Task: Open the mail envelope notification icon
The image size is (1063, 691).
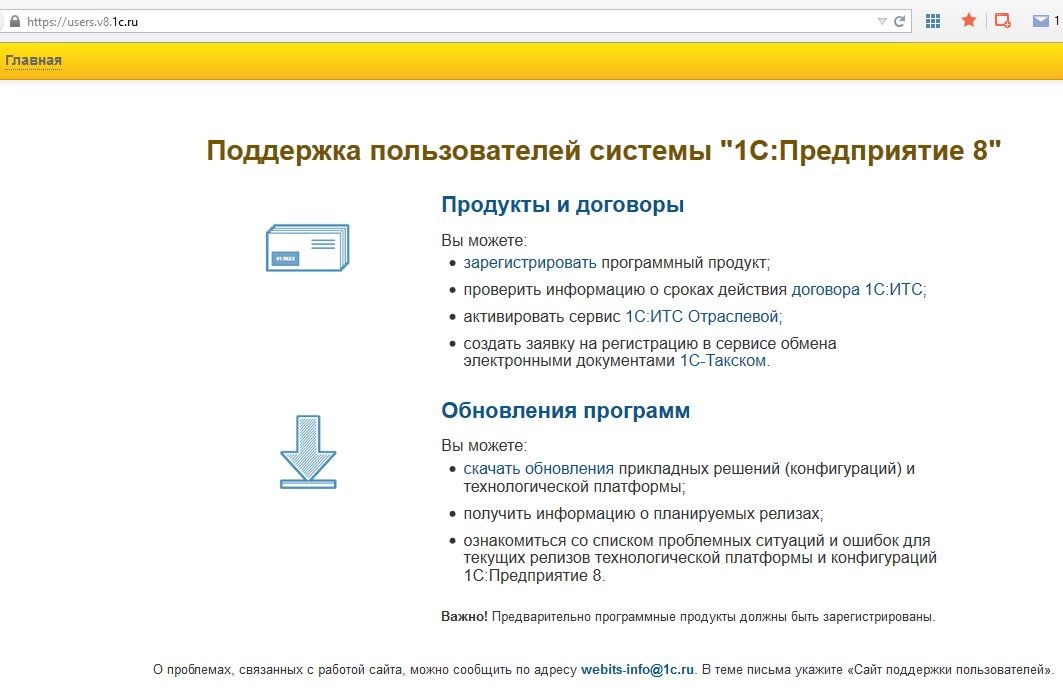Action: pos(1040,21)
